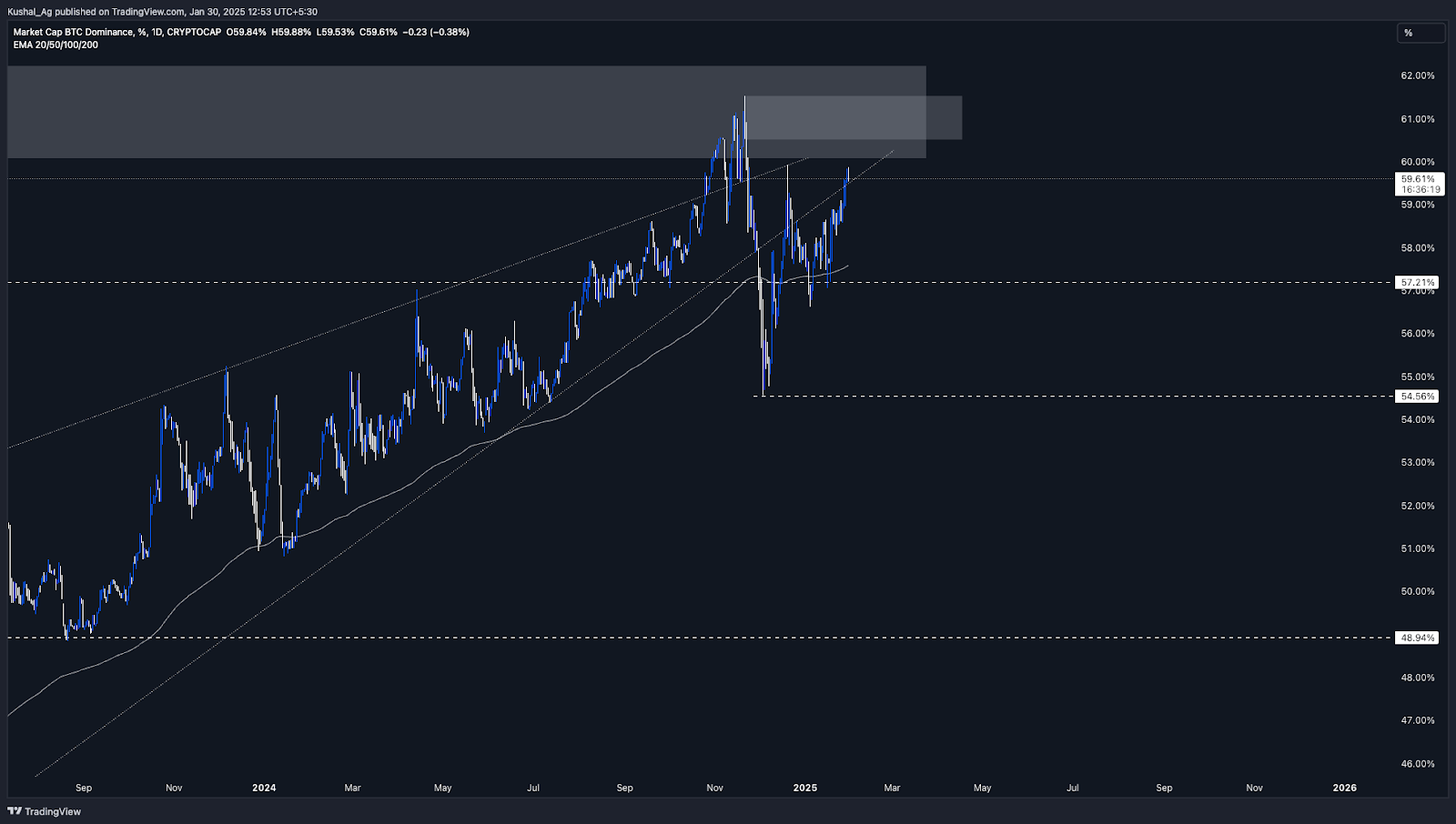Click the 48.00% price axis label
Viewport: 1456px width, 824px height.
(1418, 678)
